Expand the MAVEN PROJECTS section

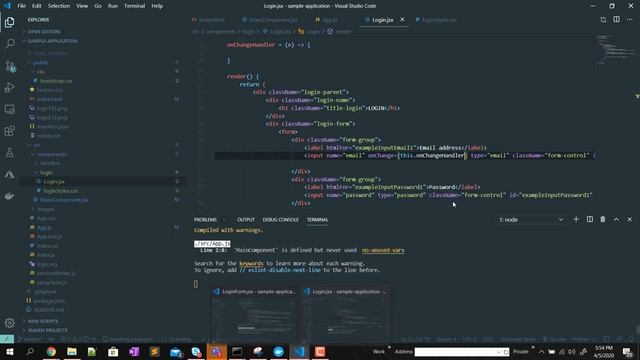tap(47, 330)
